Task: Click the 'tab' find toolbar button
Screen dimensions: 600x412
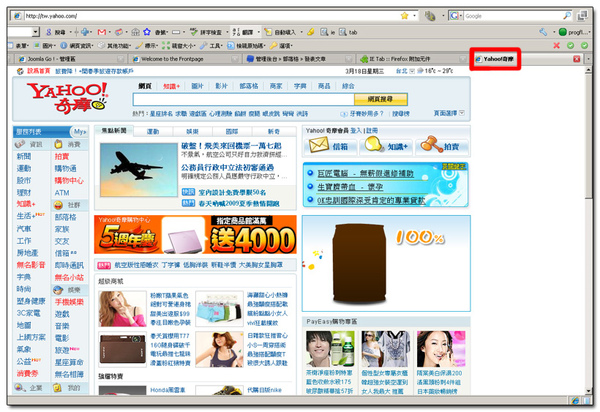Action: [349, 32]
